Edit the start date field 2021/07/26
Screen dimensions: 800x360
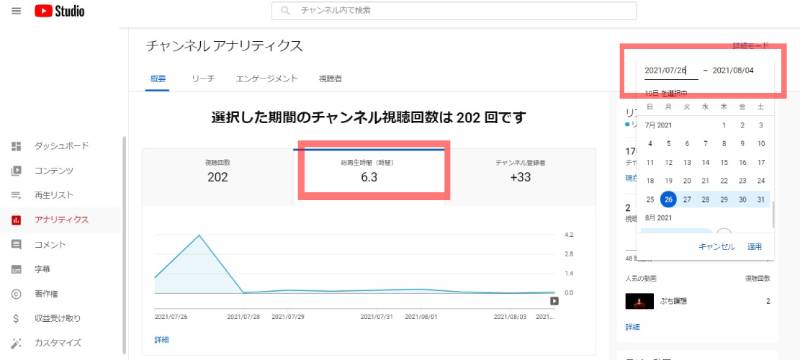670,70
